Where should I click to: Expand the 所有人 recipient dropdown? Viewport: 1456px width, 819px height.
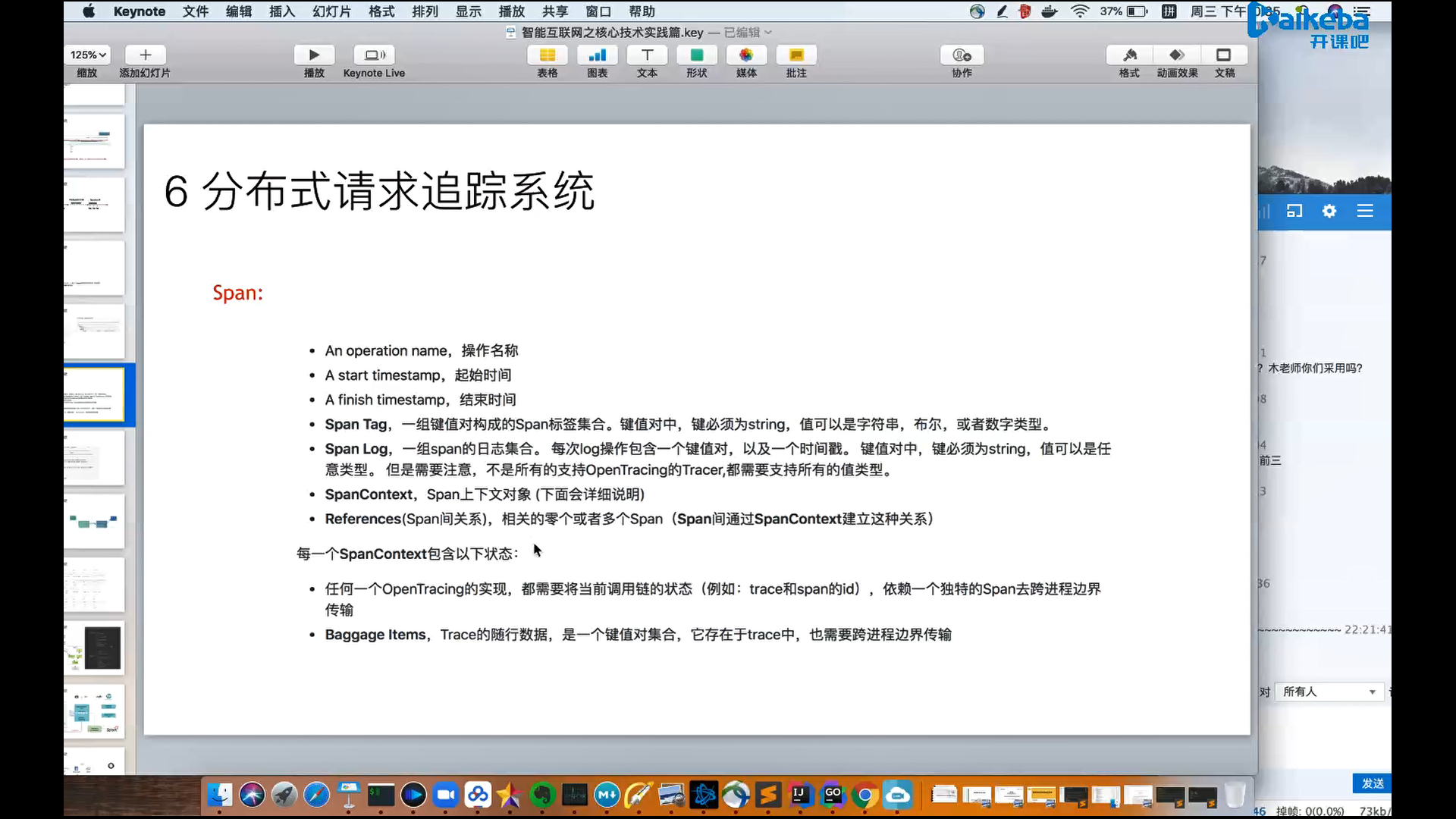click(1329, 692)
